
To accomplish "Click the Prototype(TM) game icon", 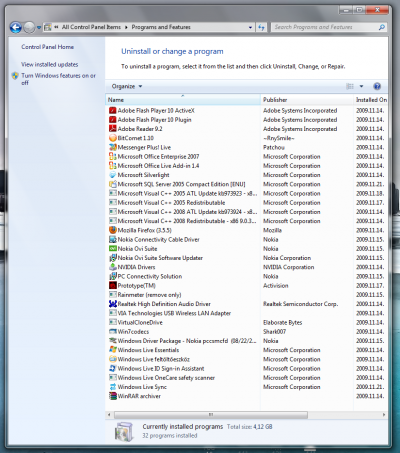I will tap(113, 286).
